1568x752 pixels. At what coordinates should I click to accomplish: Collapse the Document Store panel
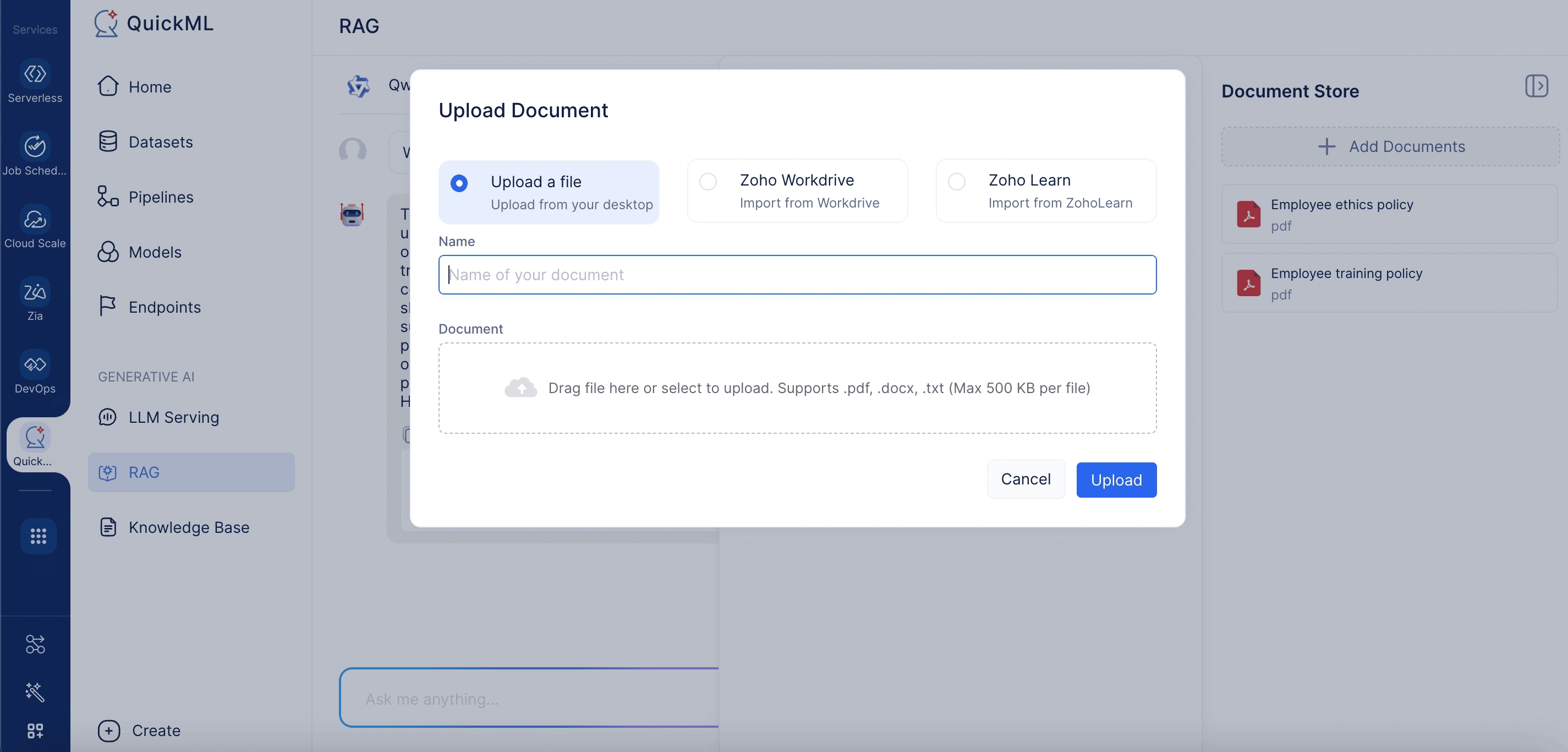[x=1536, y=86]
